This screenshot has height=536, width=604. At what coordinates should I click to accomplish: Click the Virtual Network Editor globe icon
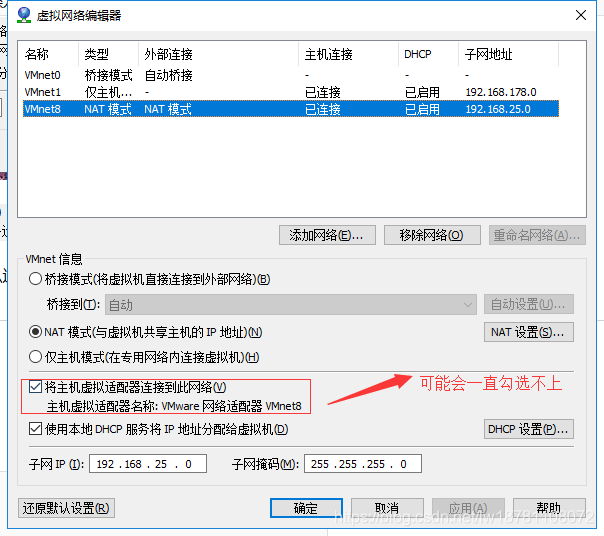click(x=24, y=15)
